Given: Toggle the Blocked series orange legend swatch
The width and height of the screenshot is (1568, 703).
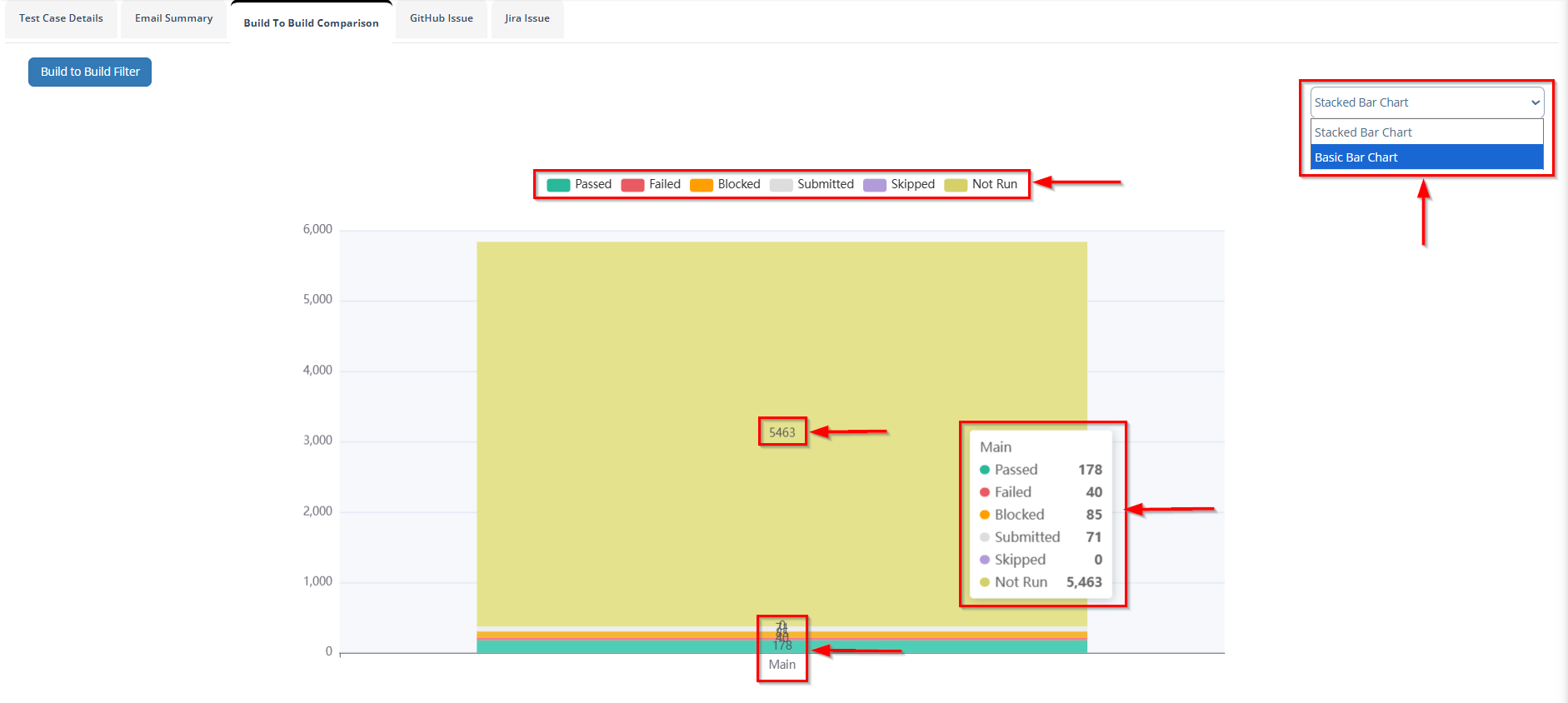Looking at the screenshot, I should (x=702, y=185).
